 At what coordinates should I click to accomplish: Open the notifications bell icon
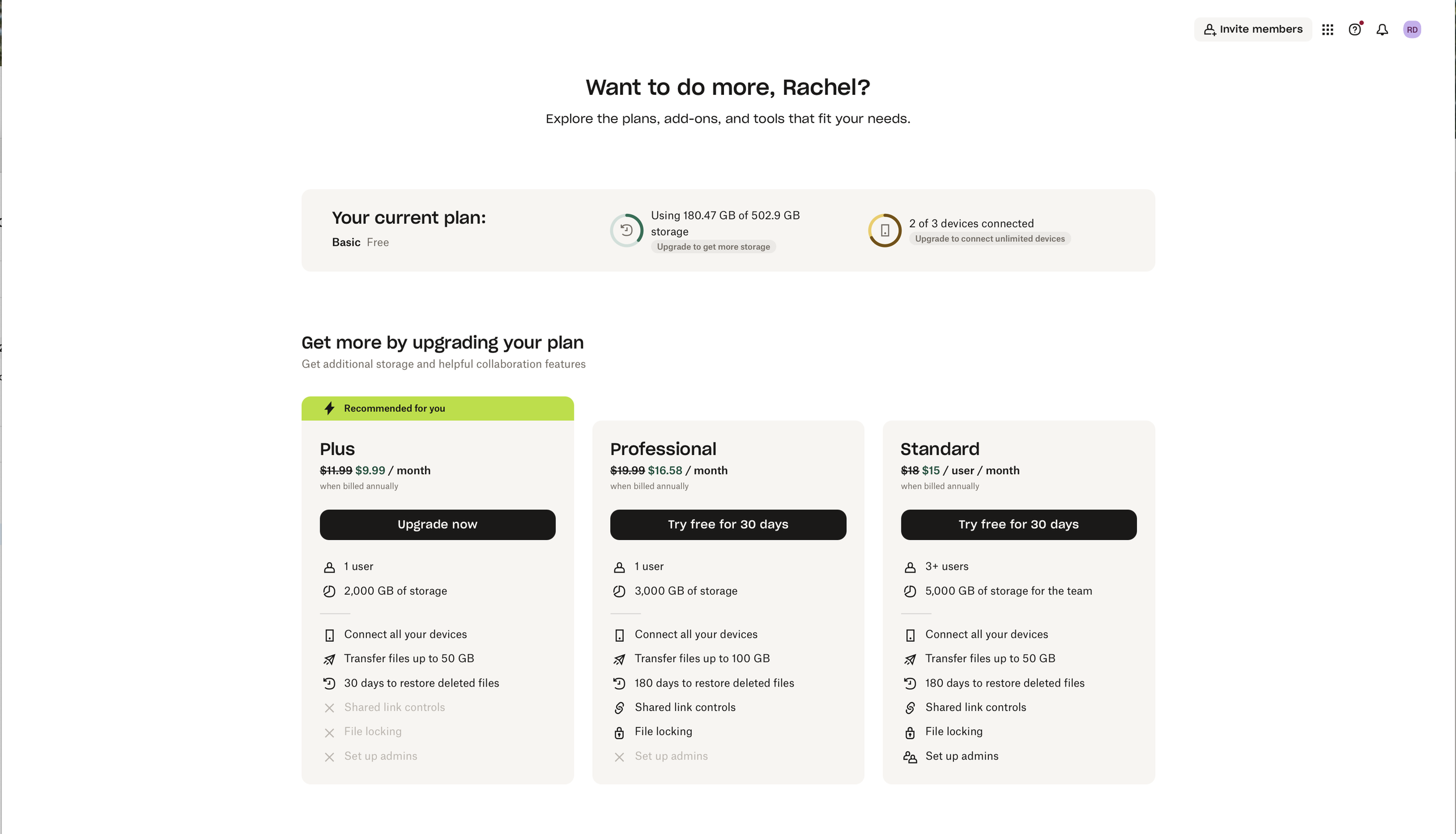(x=1382, y=30)
